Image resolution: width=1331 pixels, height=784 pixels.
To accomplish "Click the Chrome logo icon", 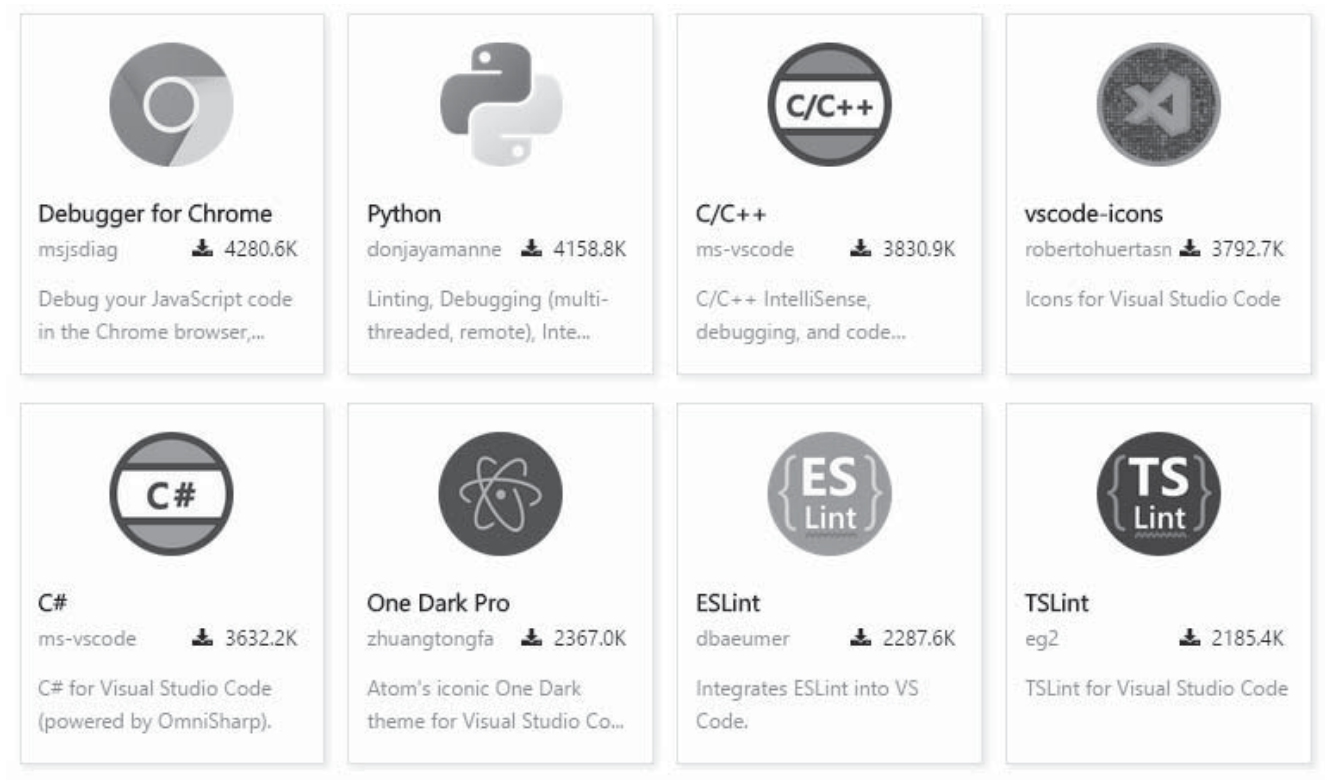I will point(172,105).
